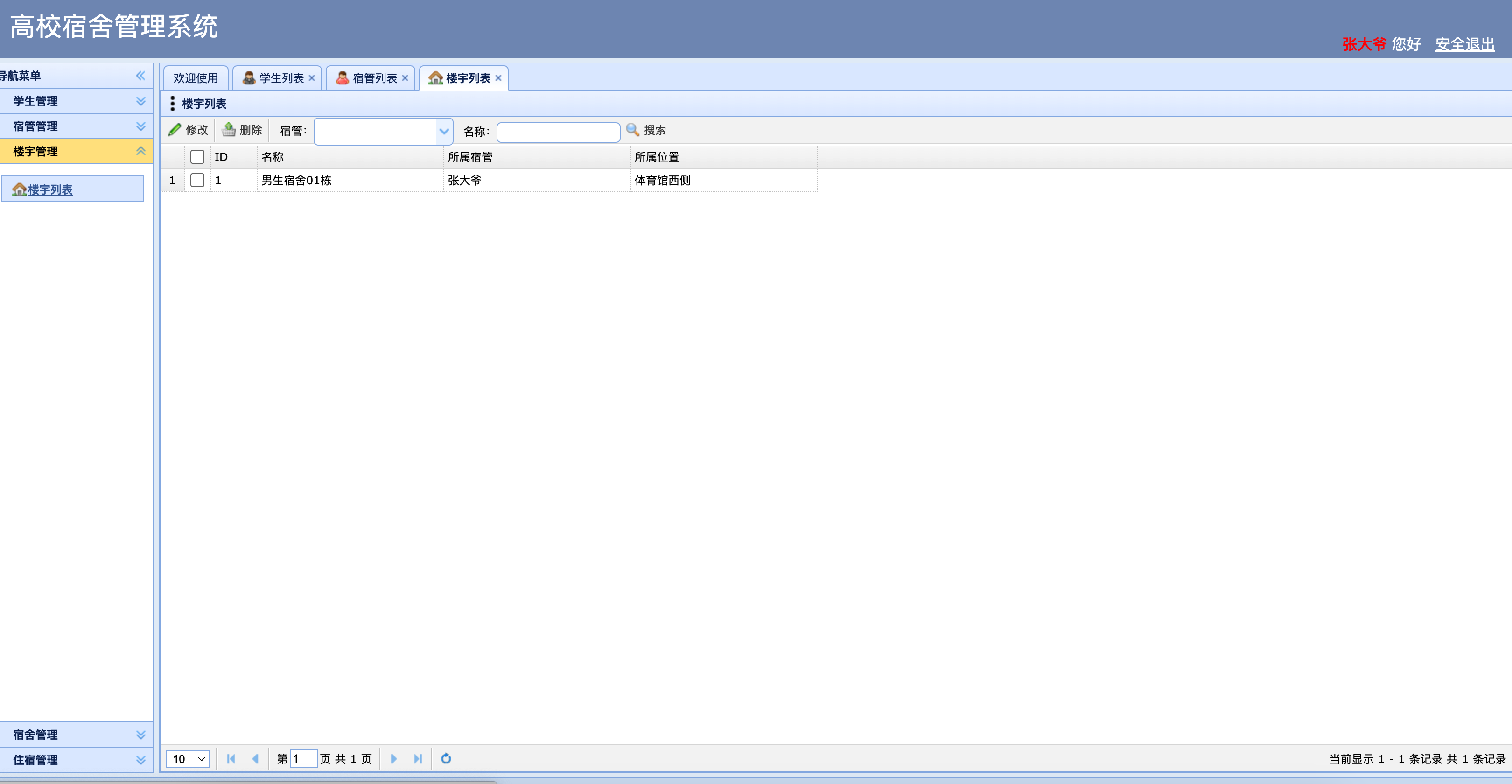
Task: Jump to last page arrow
Action: pos(418,758)
